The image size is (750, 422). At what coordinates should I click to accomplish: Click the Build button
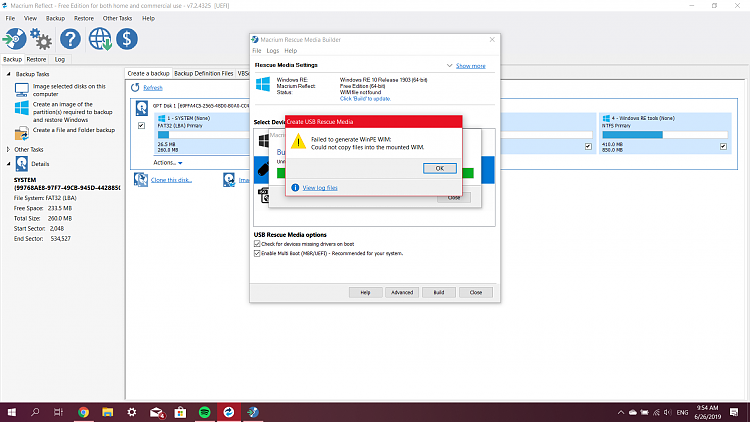[x=439, y=292]
